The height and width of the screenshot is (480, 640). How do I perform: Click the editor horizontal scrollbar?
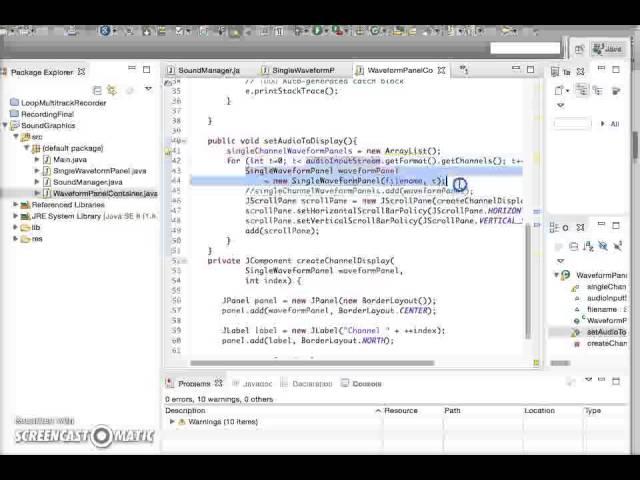click(300, 363)
